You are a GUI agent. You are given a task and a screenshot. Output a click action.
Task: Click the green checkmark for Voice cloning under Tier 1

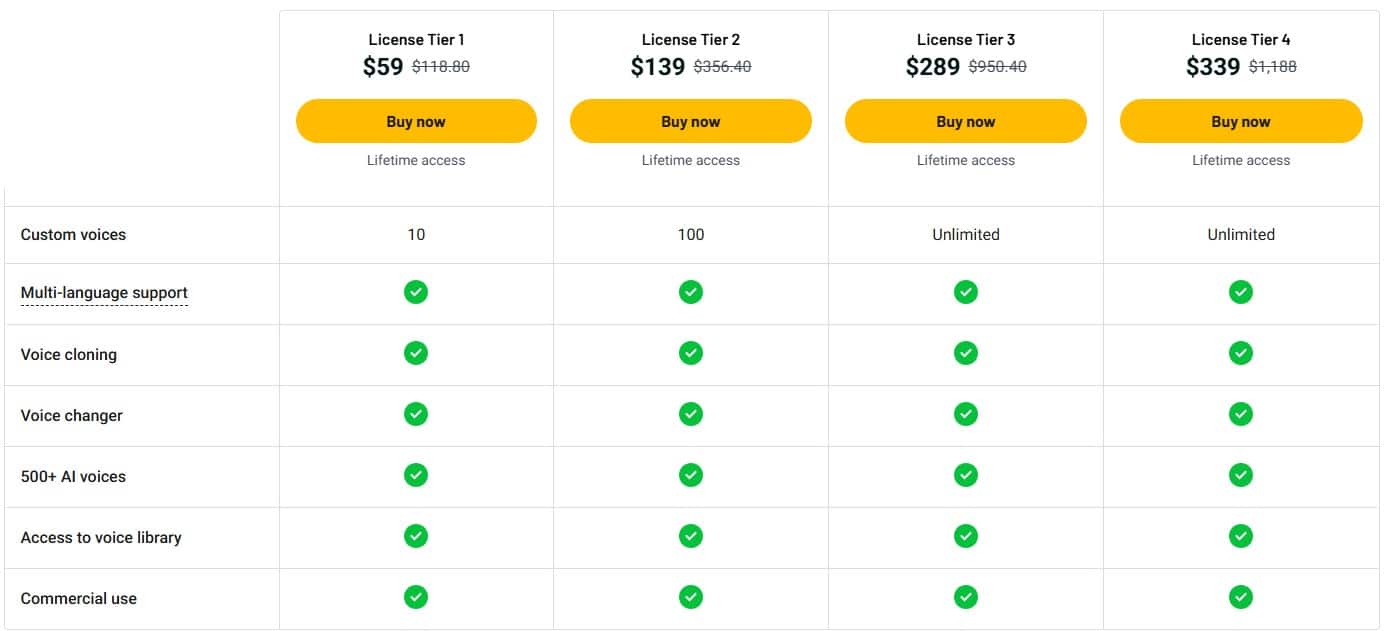click(415, 353)
